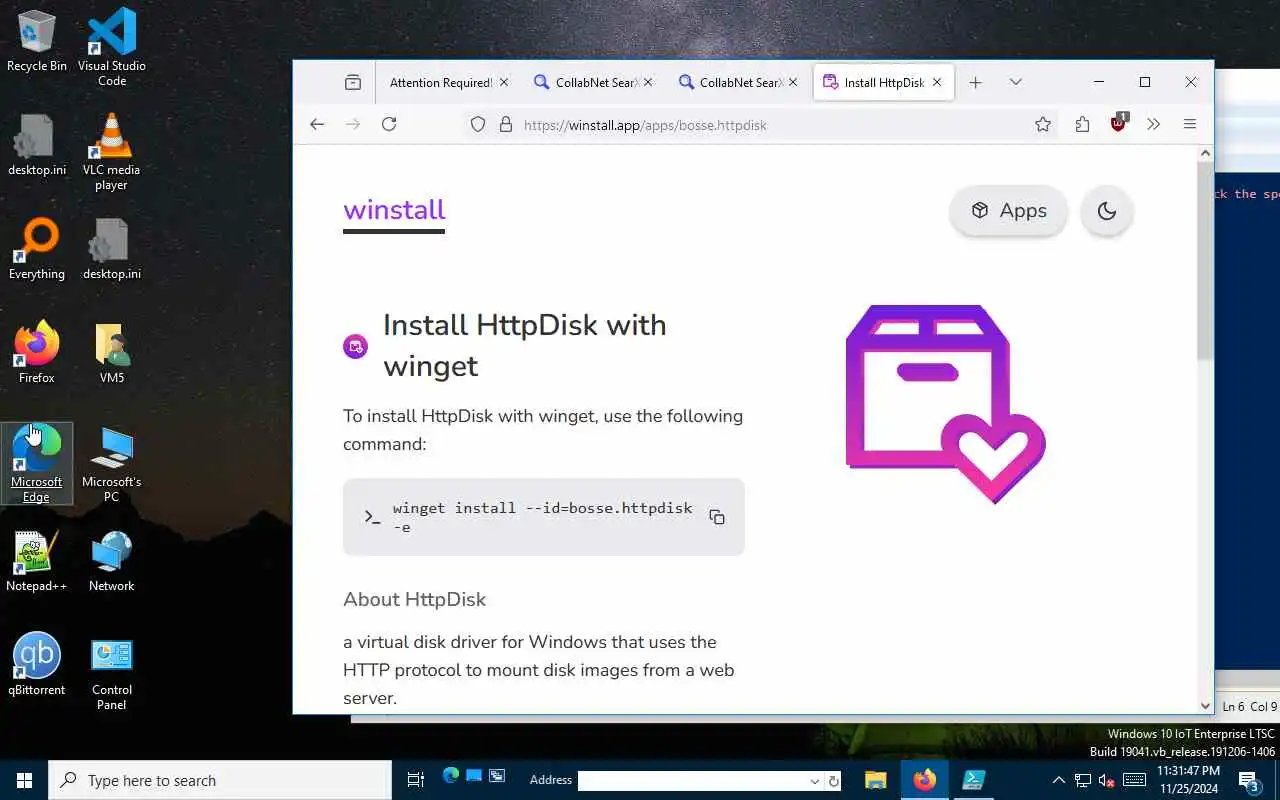Close the Attention Required tab
Image resolution: width=1280 pixels, height=800 pixels.
point(503,82)
